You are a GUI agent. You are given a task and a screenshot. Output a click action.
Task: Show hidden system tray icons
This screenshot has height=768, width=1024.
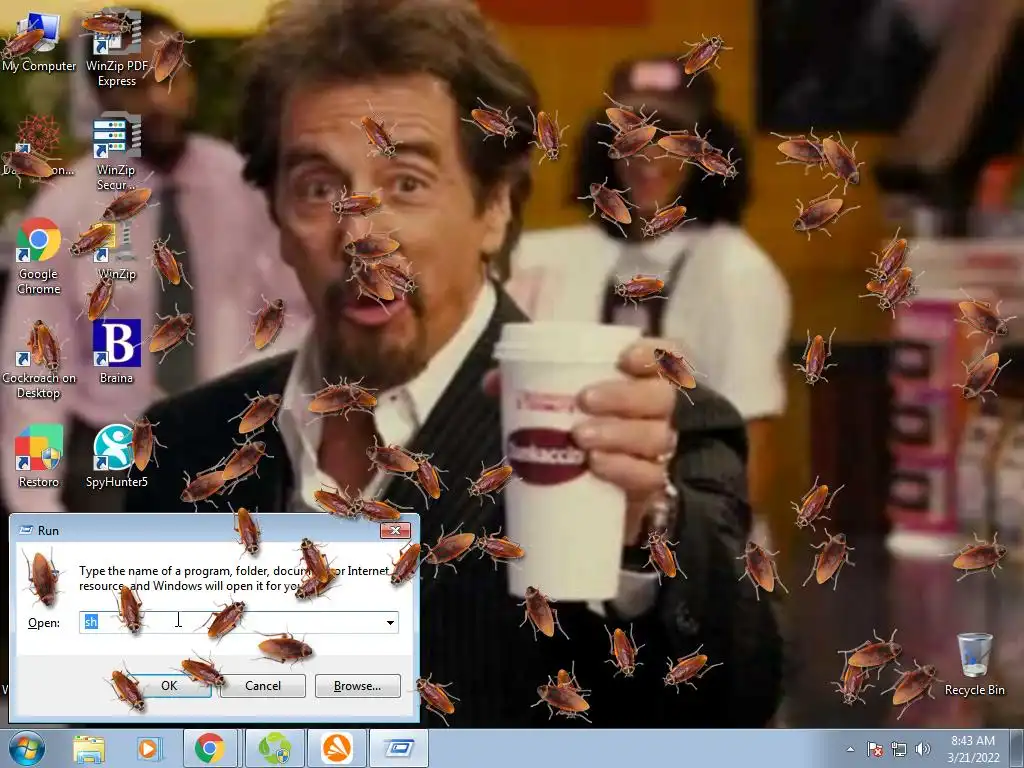tap(850, 749)
